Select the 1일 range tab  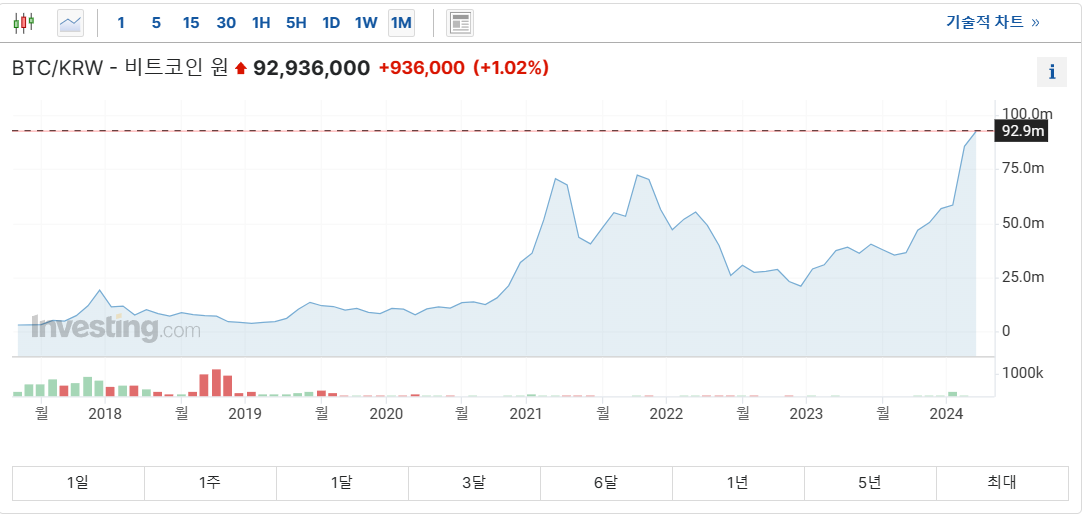coord(78,483)
